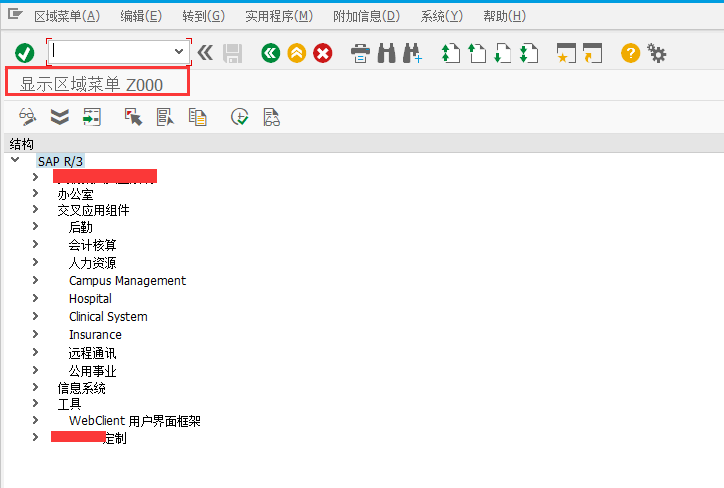The image size is (724, 488).
Task: Go to First page icon
Action: tap(451, 53)
